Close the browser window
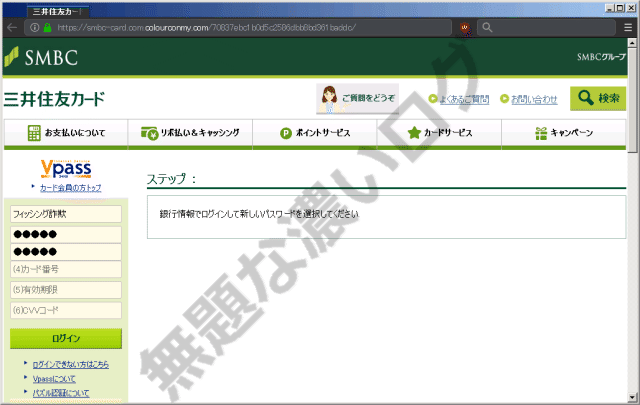The height and width of the screenshot is (405, 640). pyautogui.click(x=631, y=8)
